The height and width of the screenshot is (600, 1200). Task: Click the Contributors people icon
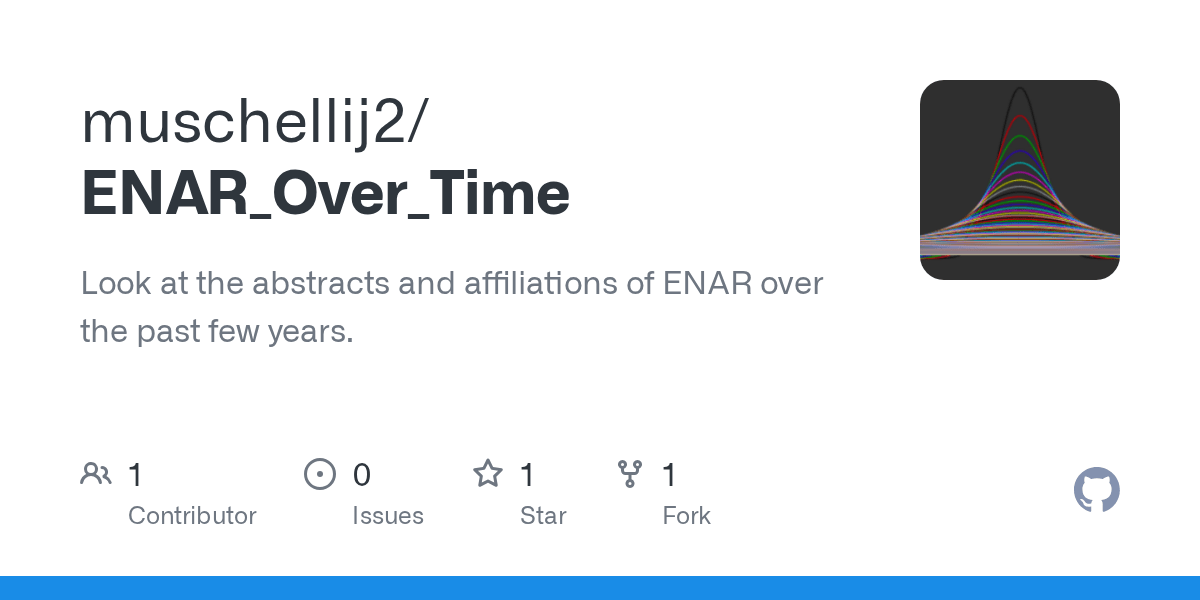(x=96, y=474)
